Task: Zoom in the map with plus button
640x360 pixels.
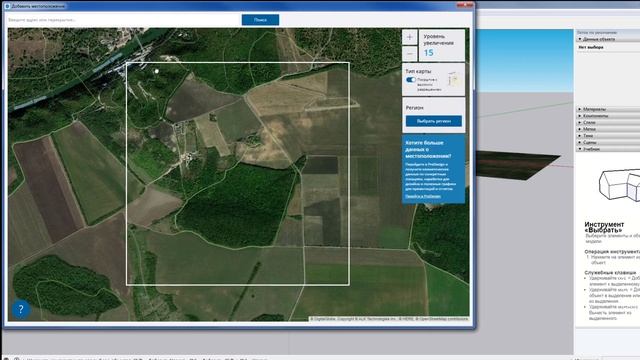Action: [410, 37]
